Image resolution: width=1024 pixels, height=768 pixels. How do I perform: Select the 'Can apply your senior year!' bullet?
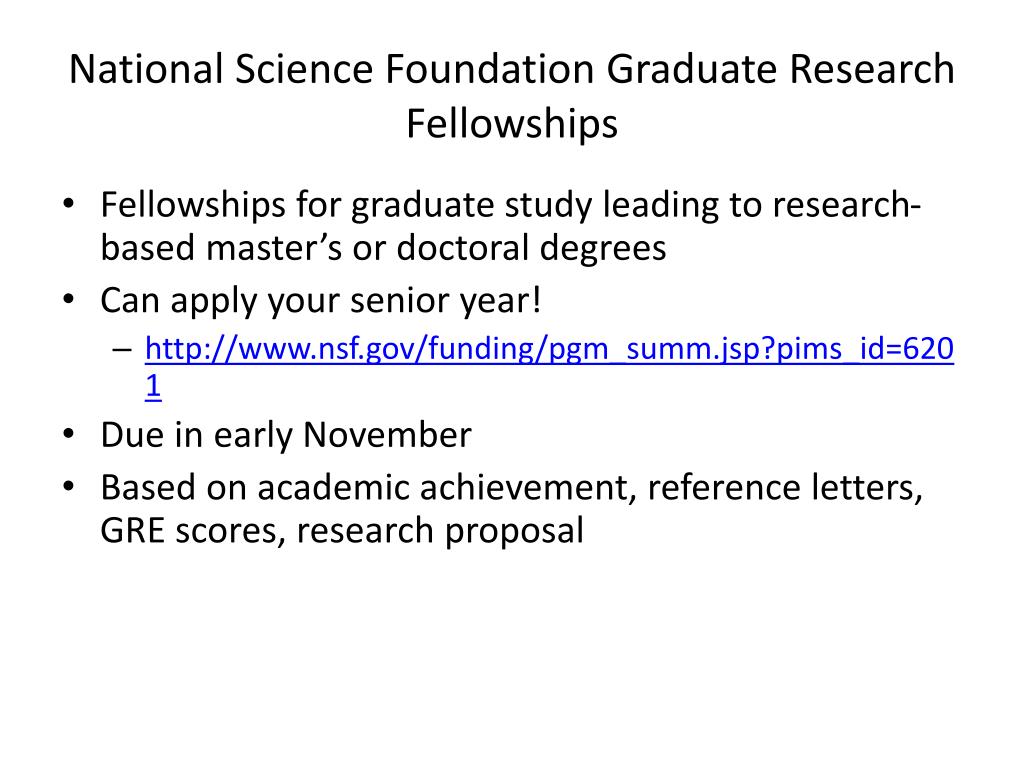[x=321, y=301]
